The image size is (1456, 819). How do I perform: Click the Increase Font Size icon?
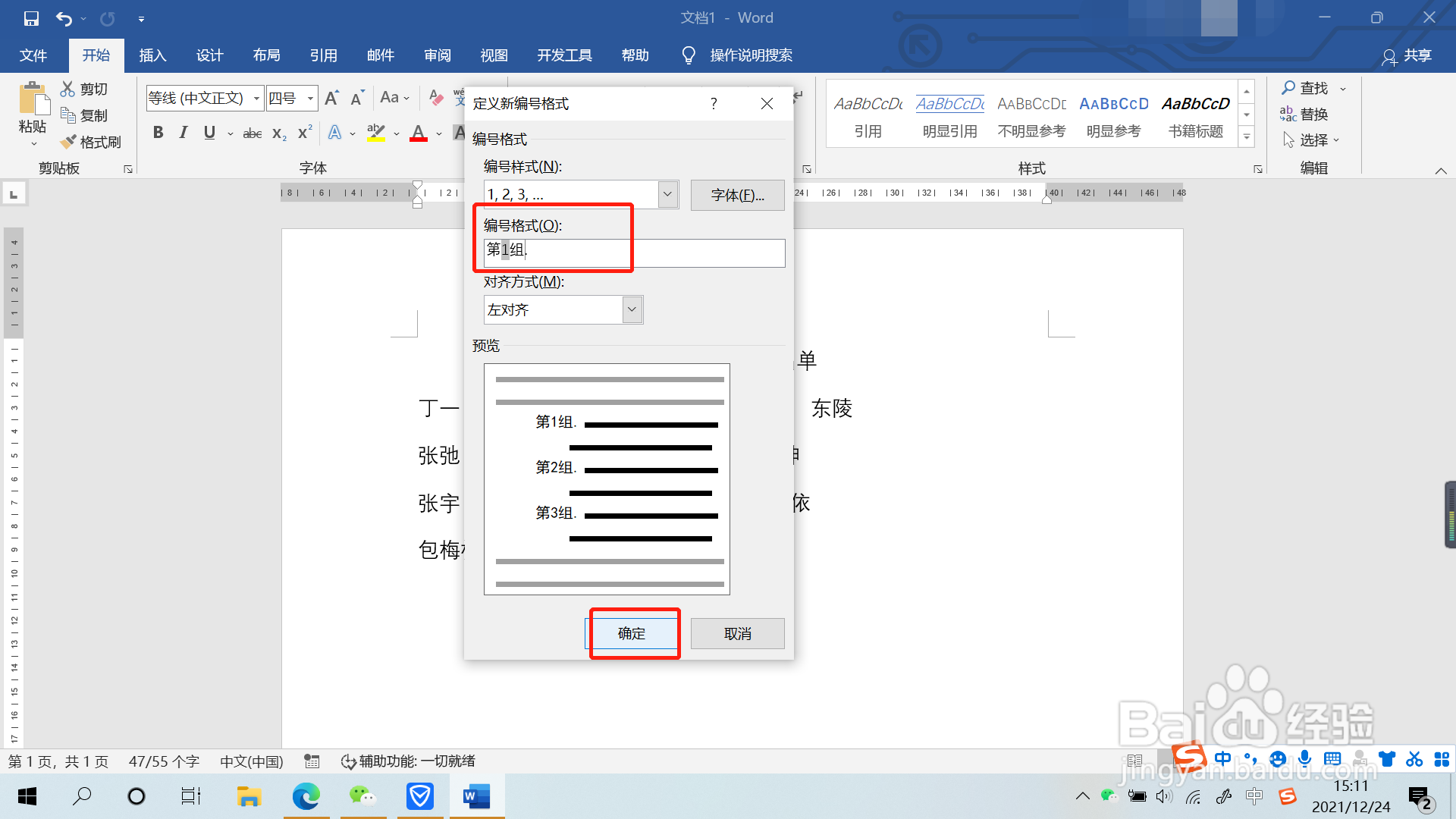(x=331, y=98)
